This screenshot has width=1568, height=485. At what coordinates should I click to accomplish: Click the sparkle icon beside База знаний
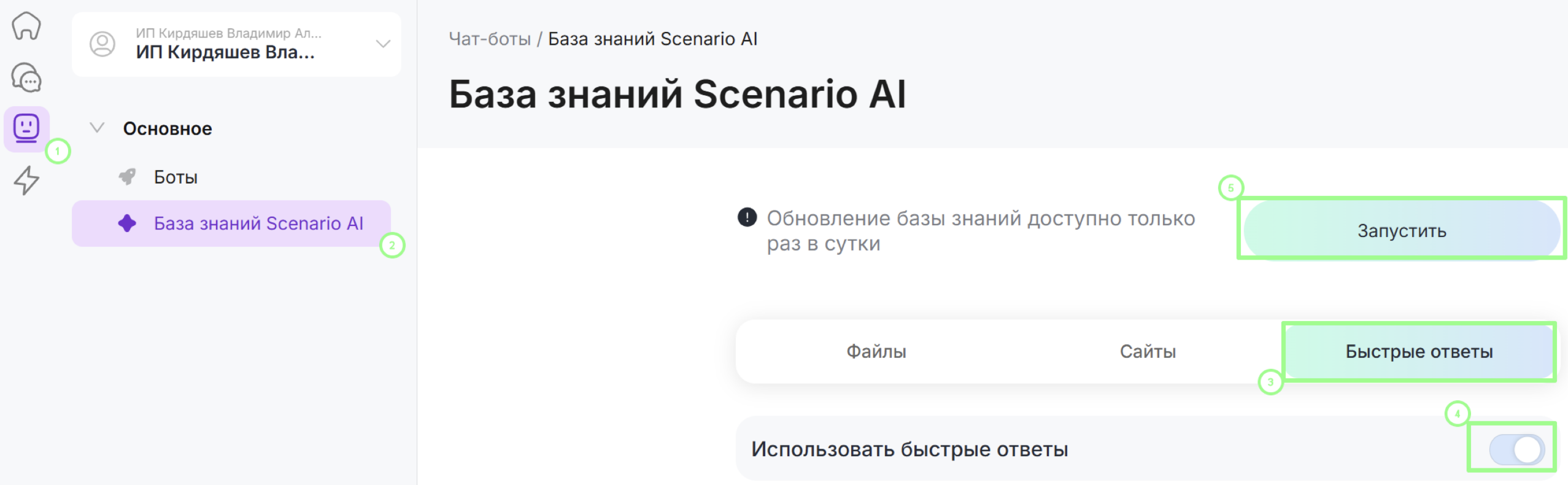(127, 223)
